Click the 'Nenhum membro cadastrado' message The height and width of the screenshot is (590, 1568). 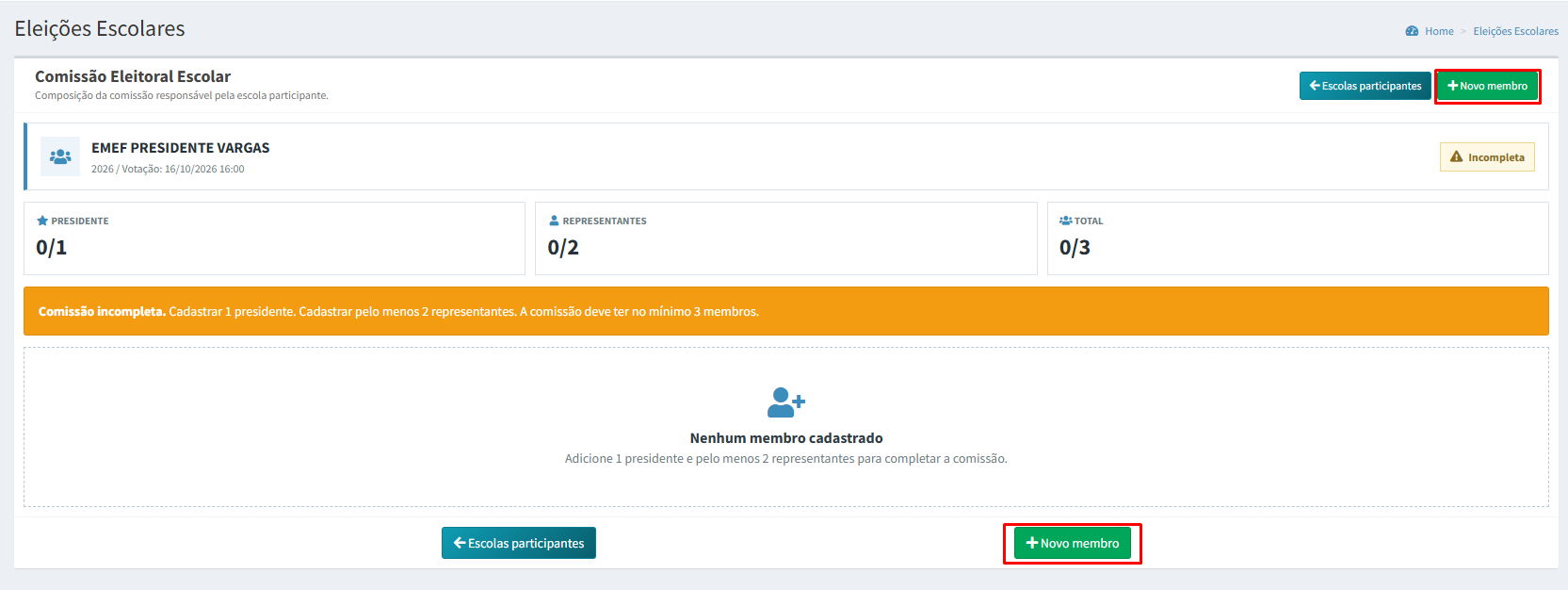pos(786,438)
